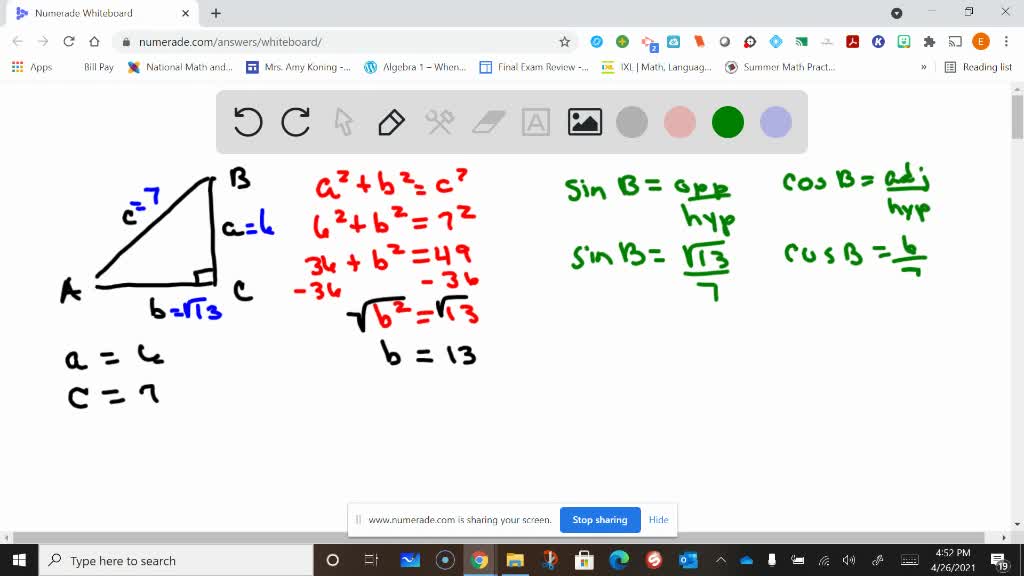
Task: Click the Redo icon on the whiteboard toolbar
Action: [x=296, y=122]
